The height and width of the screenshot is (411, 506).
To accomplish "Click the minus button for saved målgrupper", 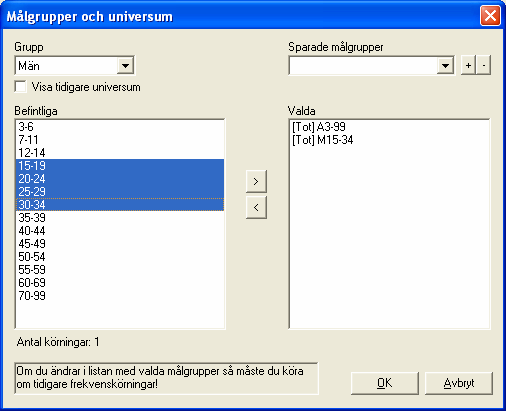I will [484, 65].
